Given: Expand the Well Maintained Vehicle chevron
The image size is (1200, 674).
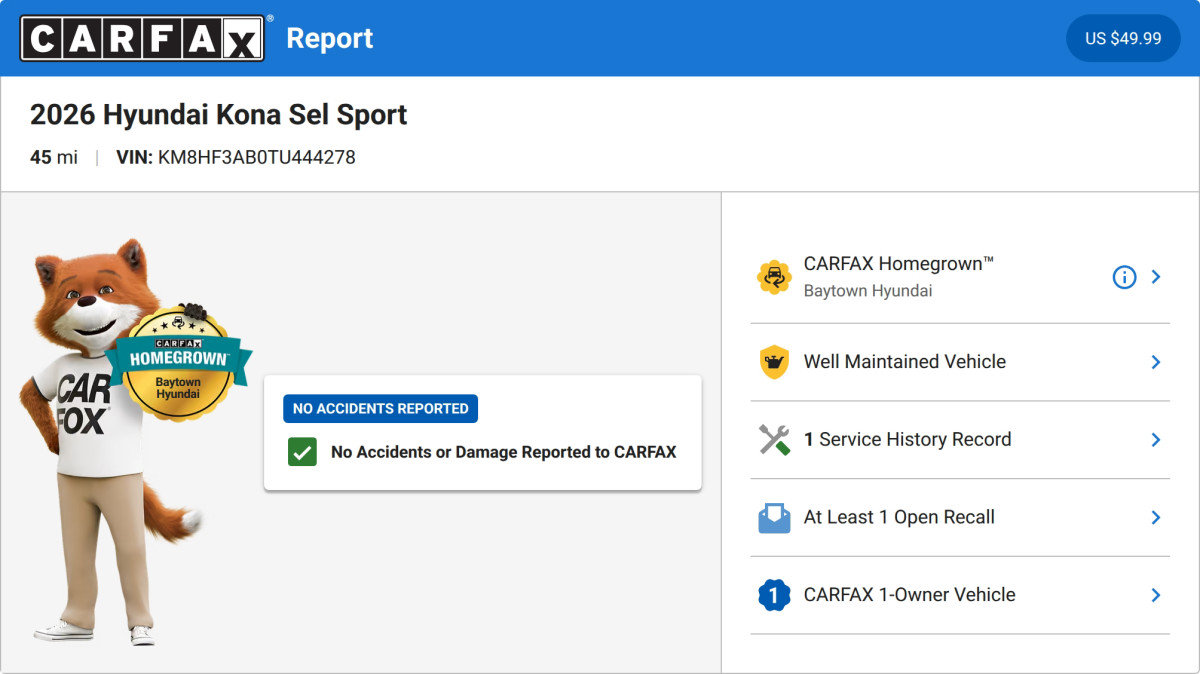Looking at the screenshot, I should [x=1156, y=362].
